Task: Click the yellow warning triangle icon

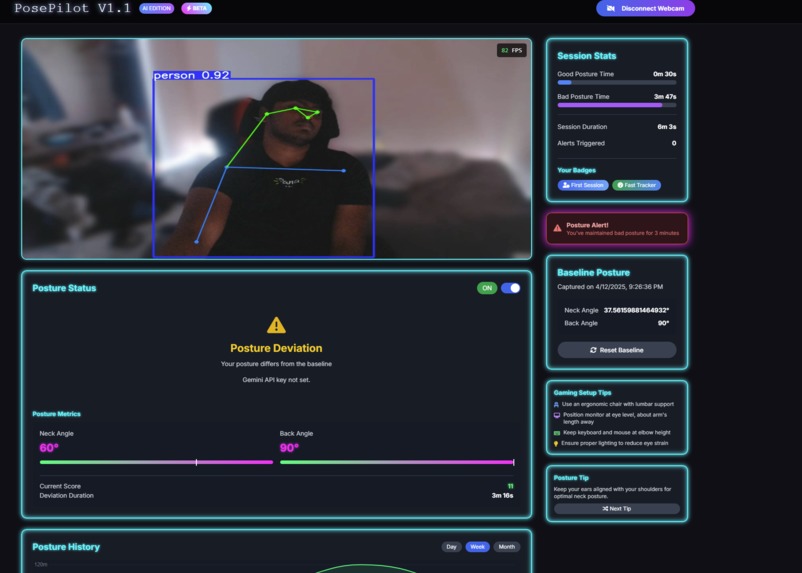Action: [x=276, y=325]
